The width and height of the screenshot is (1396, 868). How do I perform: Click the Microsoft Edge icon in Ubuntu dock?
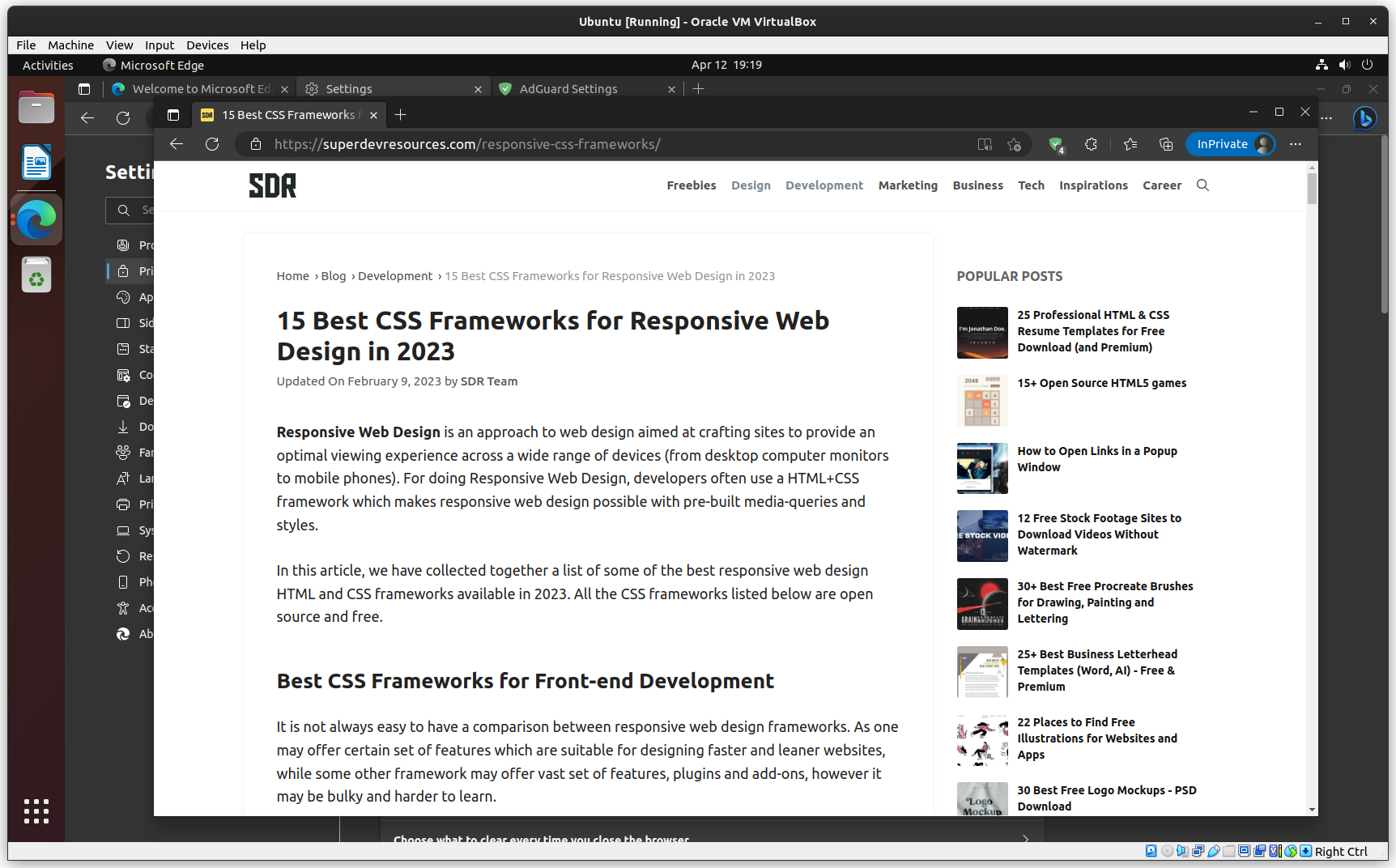[x=36, y=219]
